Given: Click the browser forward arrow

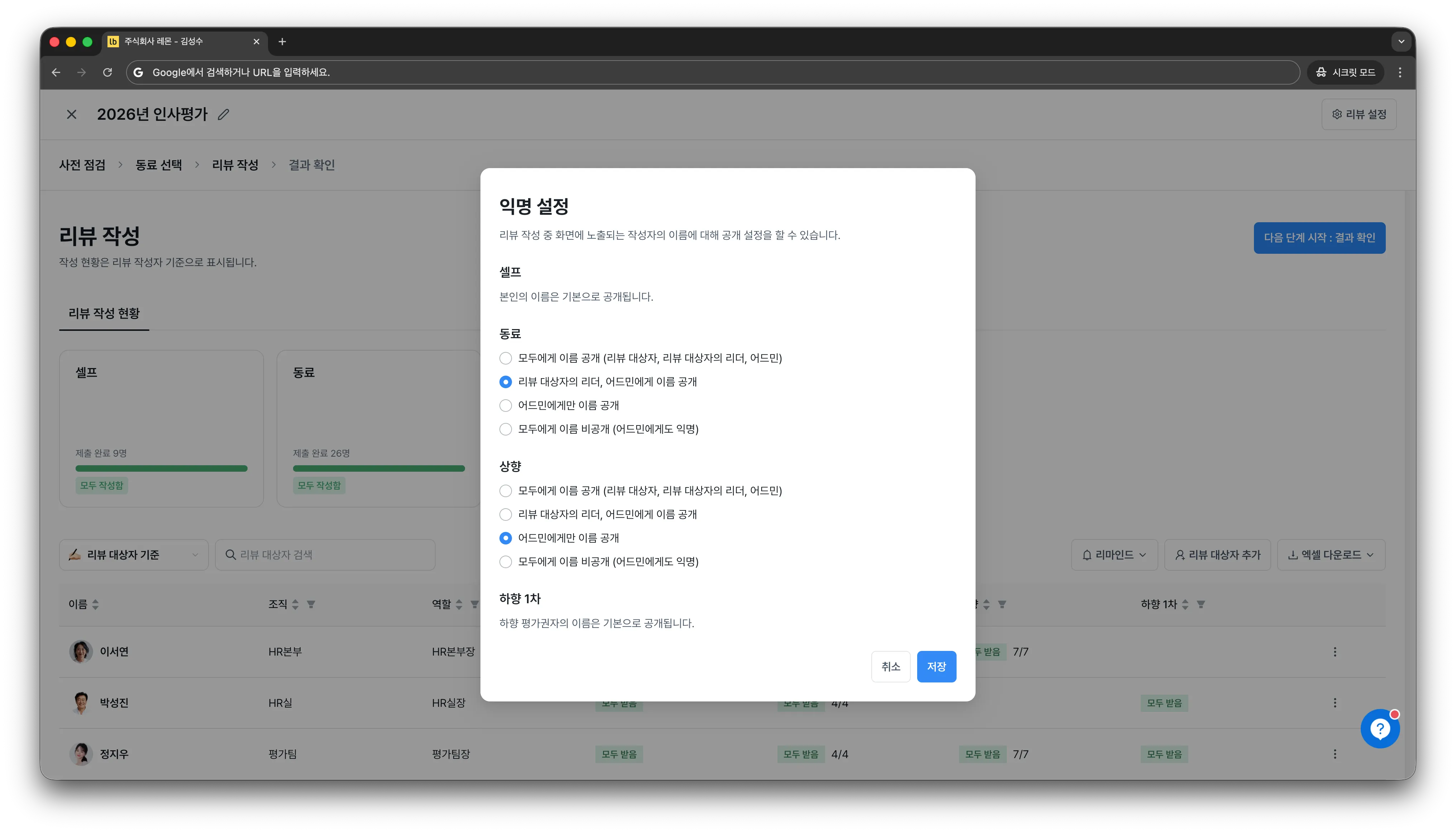Looking at the screenshot, I should pyautogui.click(x=82, y=72).
